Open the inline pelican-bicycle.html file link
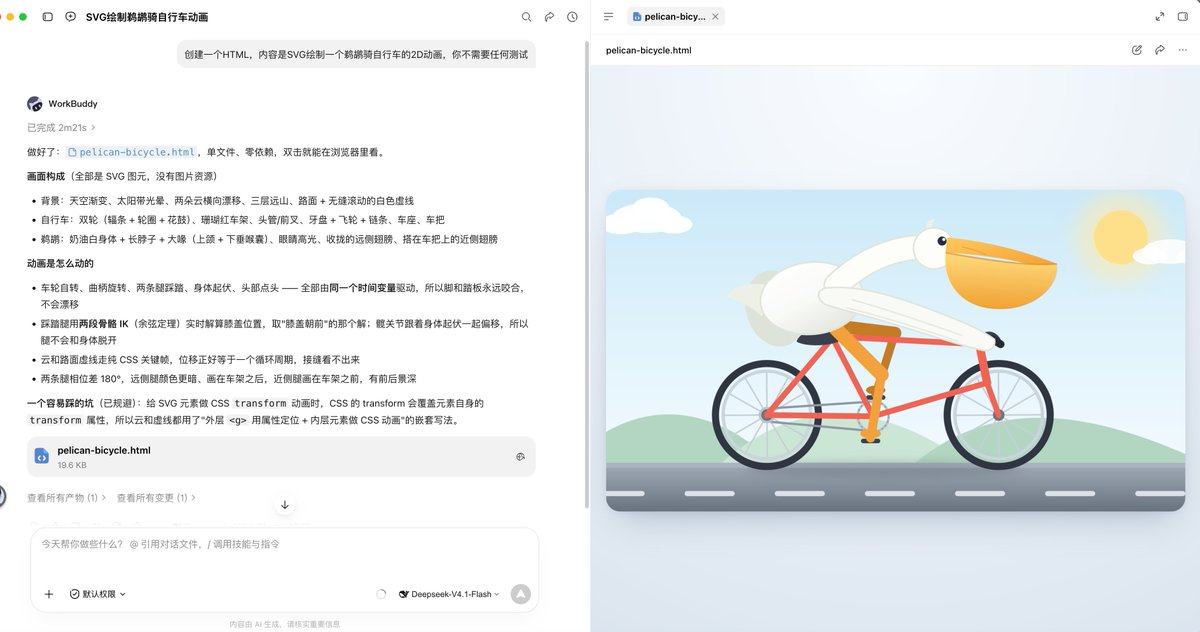 pos(131,152)
